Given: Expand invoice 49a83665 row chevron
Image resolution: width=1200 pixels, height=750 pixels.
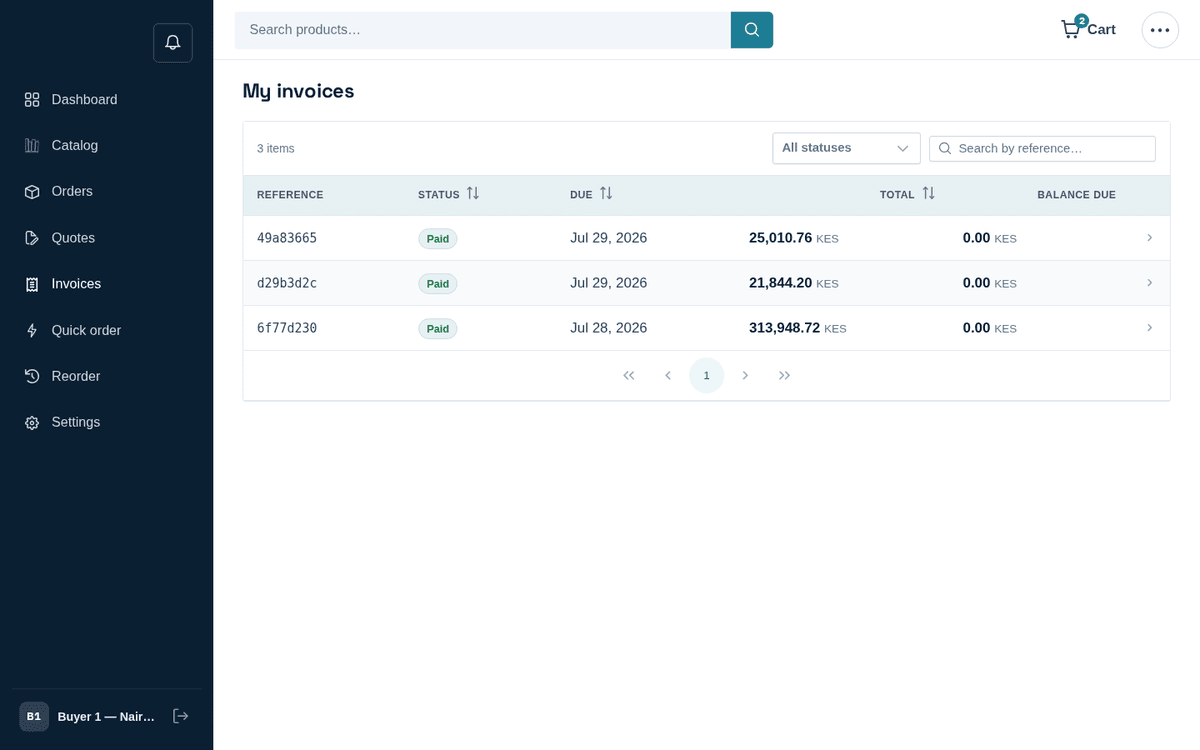Looking at the screenshot, I should tap(1150, 238).
